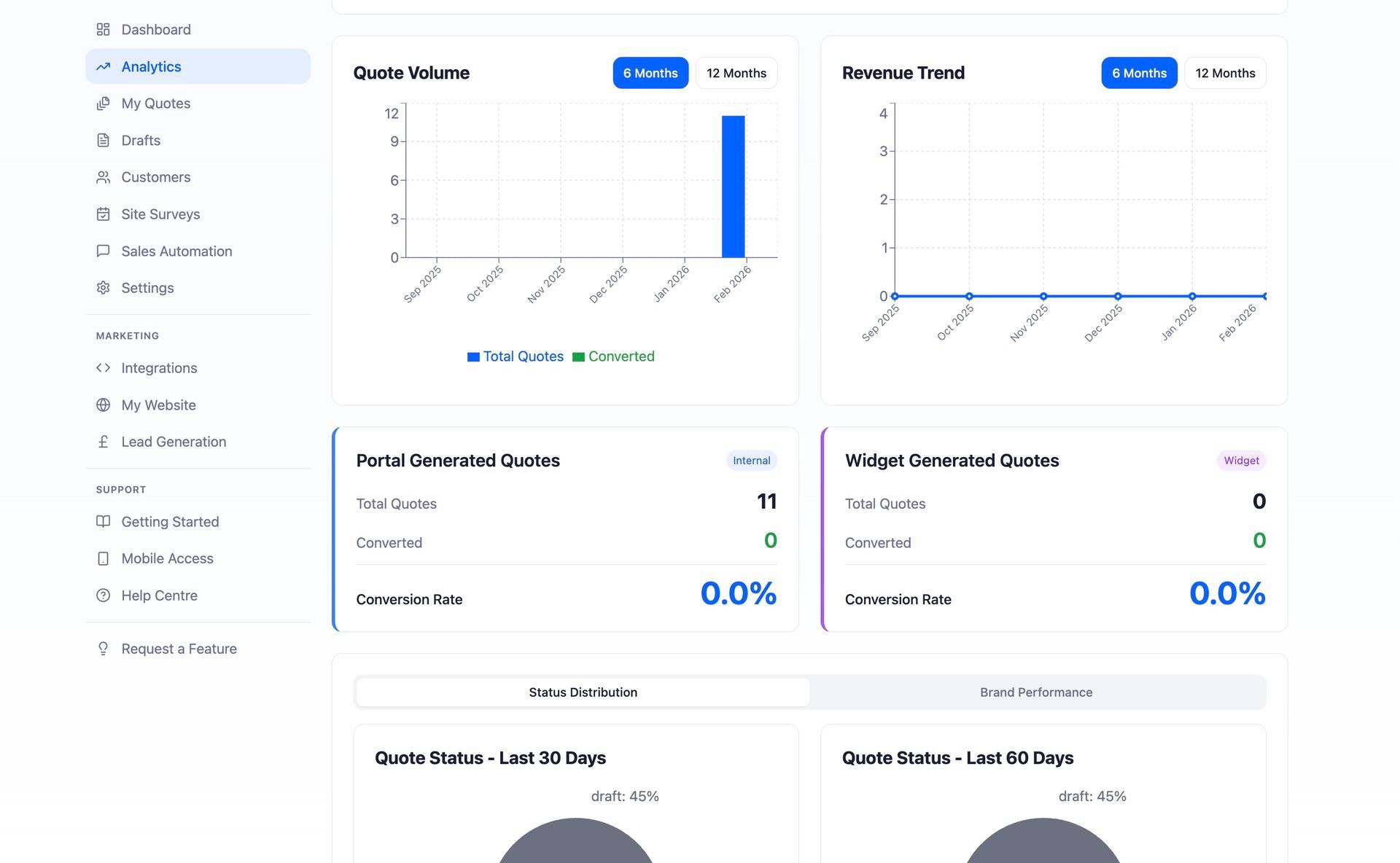Click the Sales Automation chat bubble icon
This screenshot has width=1400, height=863.
click(x=103, y=251)
